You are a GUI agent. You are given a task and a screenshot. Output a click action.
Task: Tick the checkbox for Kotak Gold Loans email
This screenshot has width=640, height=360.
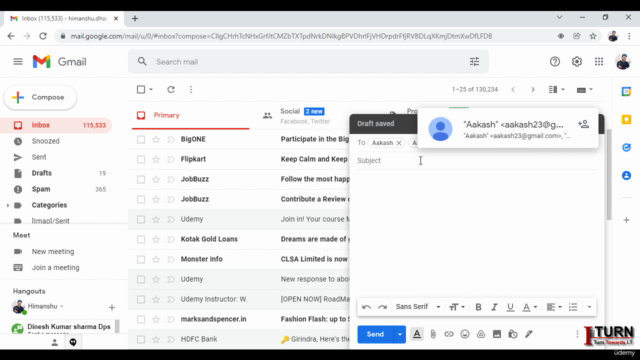[x=141, y=240]
